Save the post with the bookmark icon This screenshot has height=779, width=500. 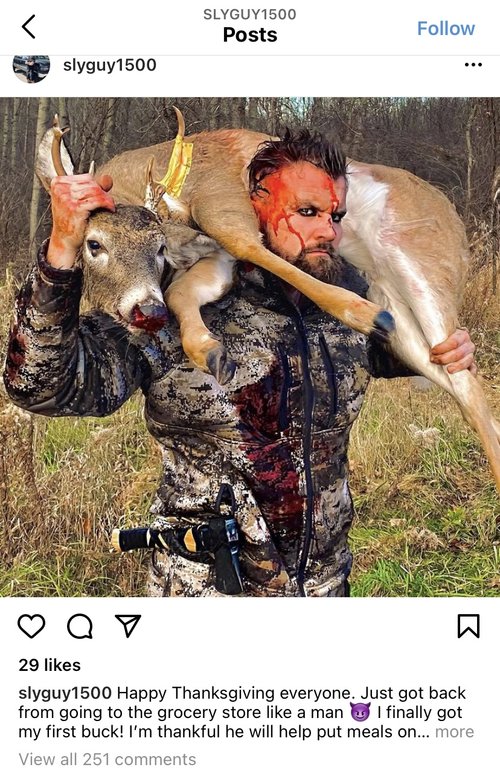[x=468, y=626]
